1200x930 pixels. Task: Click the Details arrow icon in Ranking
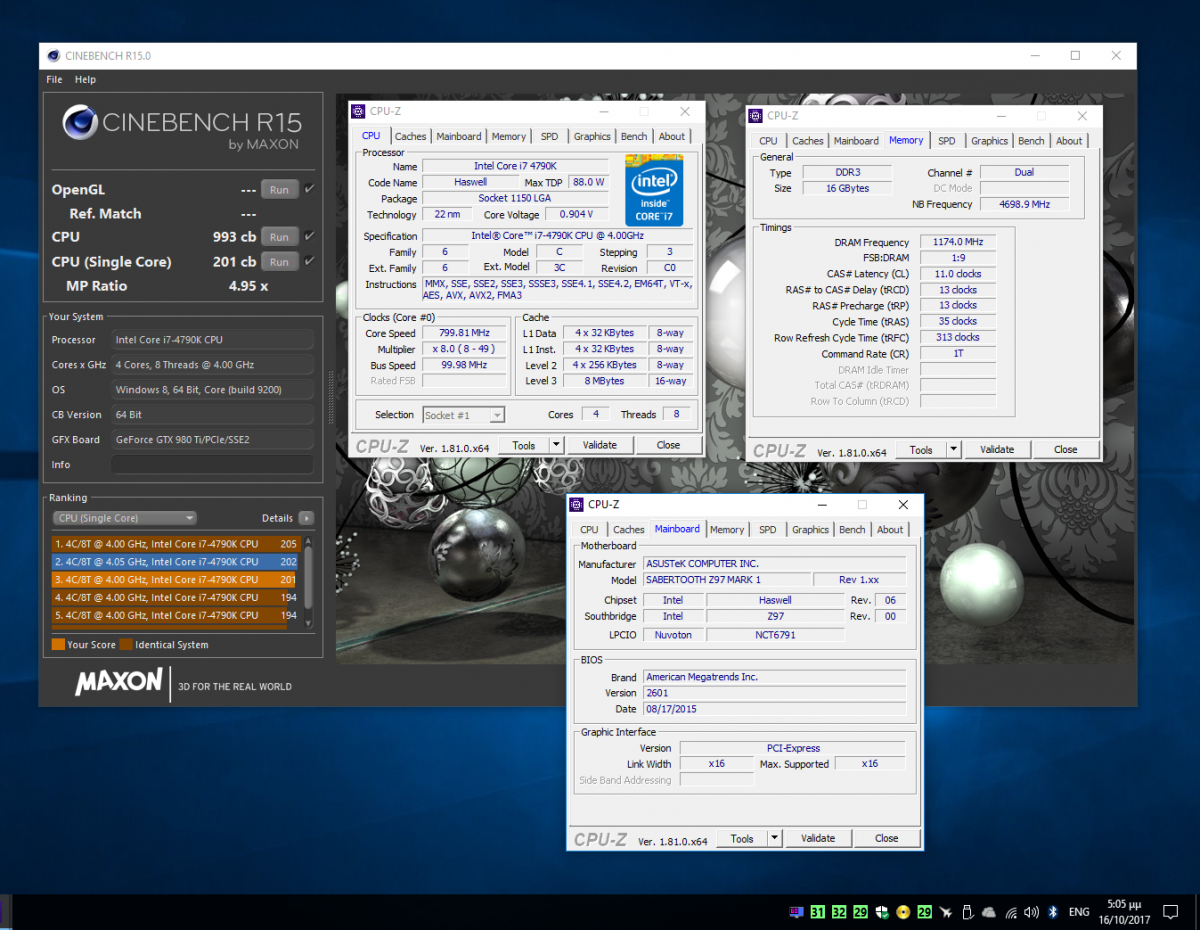306,518
